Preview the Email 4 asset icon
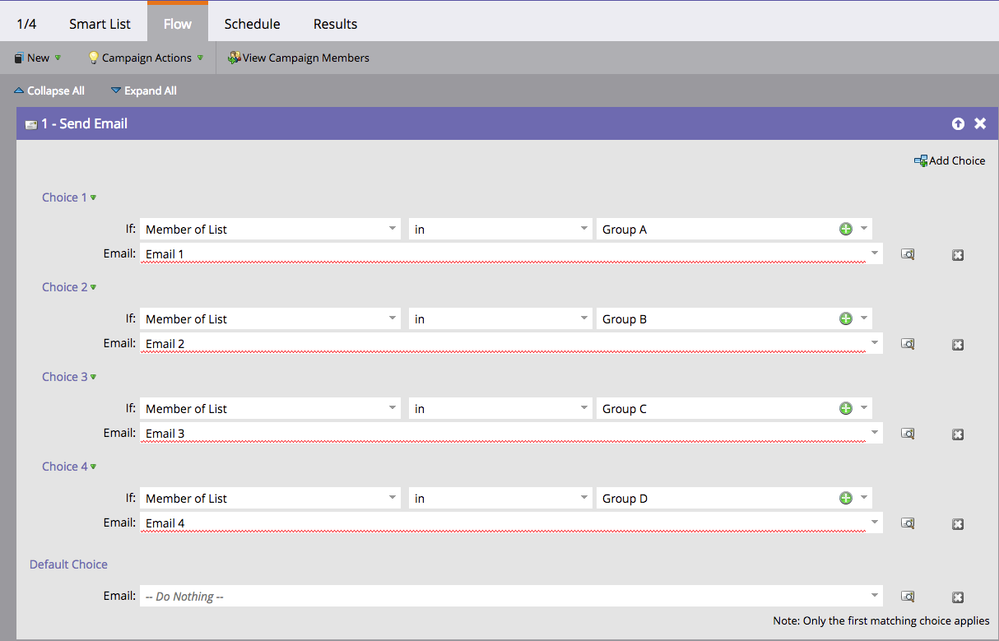 click(907, 523)
